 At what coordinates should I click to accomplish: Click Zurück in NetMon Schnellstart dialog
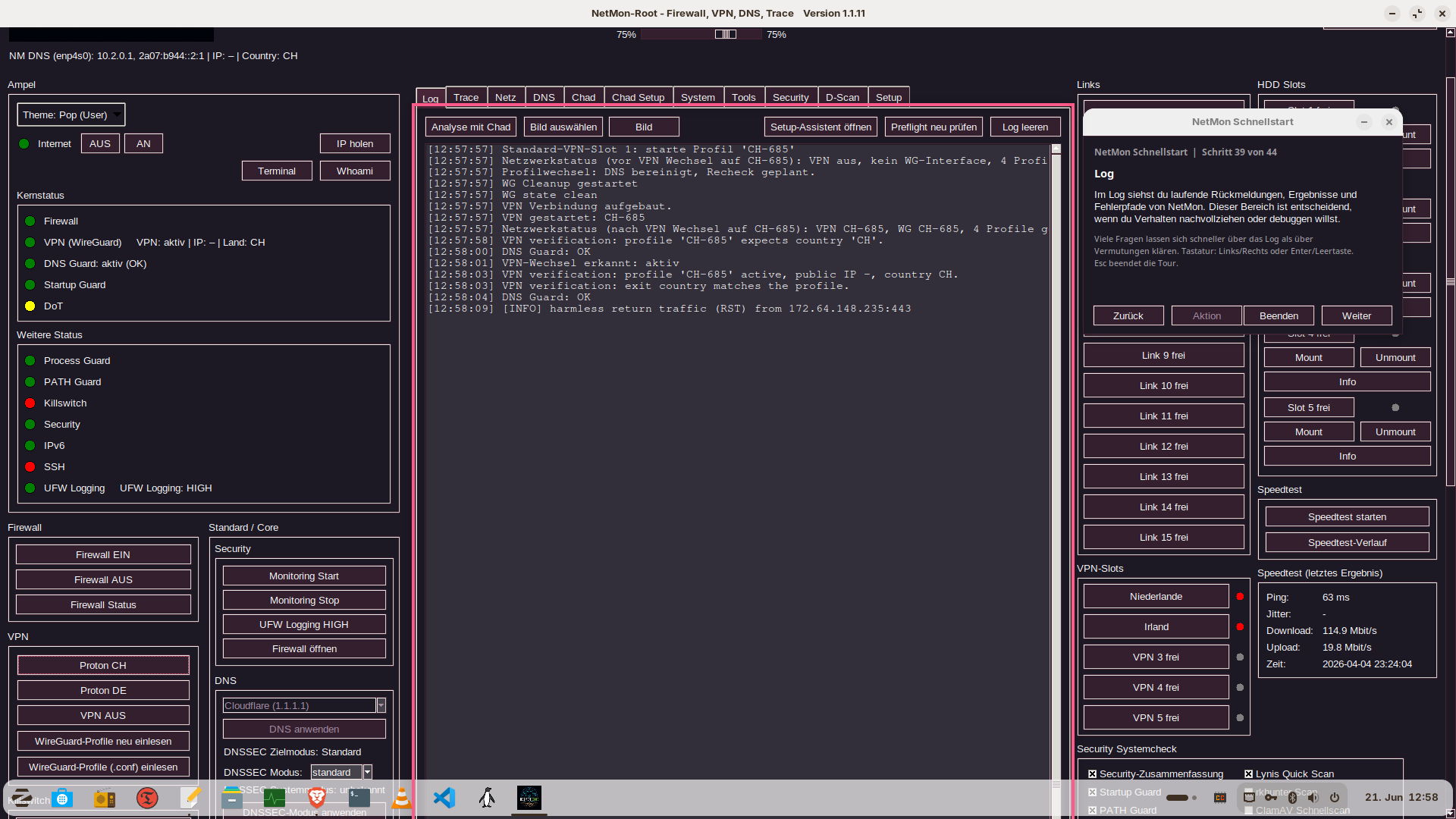(1128, 316)
